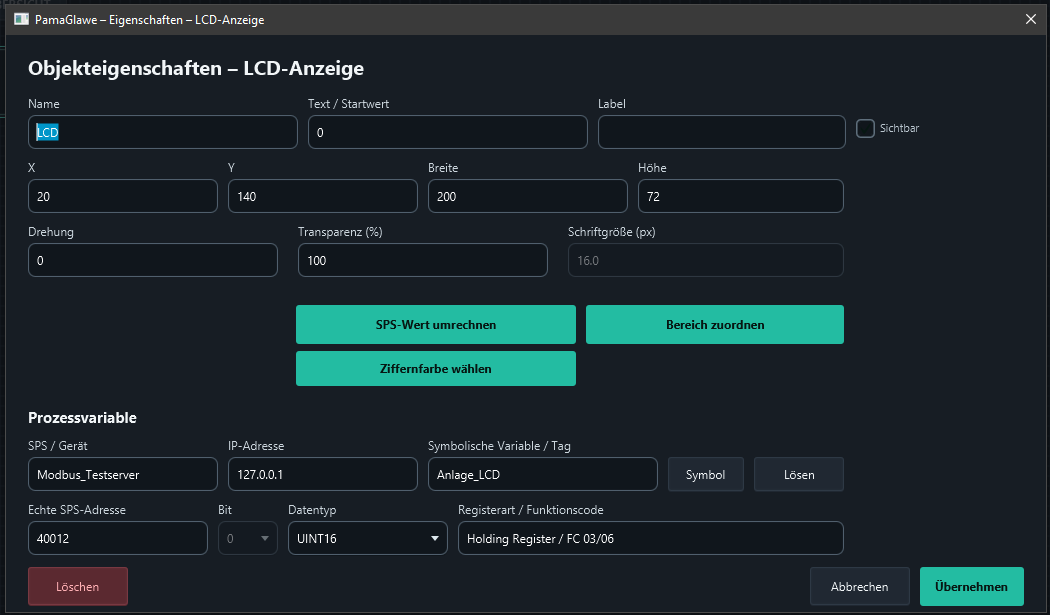Click the SPS / Gerät field
Image resolution: width=1050 pixels, height=615 pixels.
(123, 474)
